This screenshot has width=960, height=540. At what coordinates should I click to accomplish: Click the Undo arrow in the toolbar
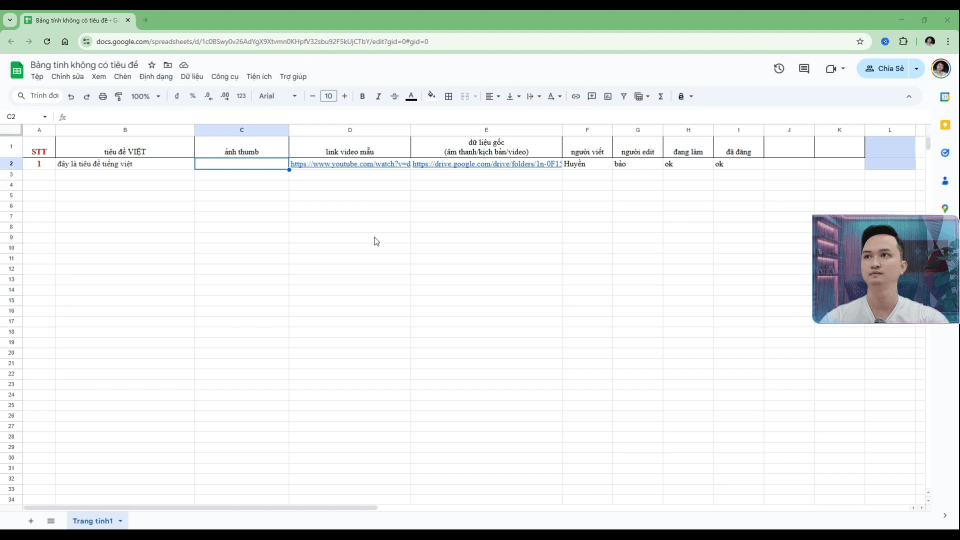point(71,97)
